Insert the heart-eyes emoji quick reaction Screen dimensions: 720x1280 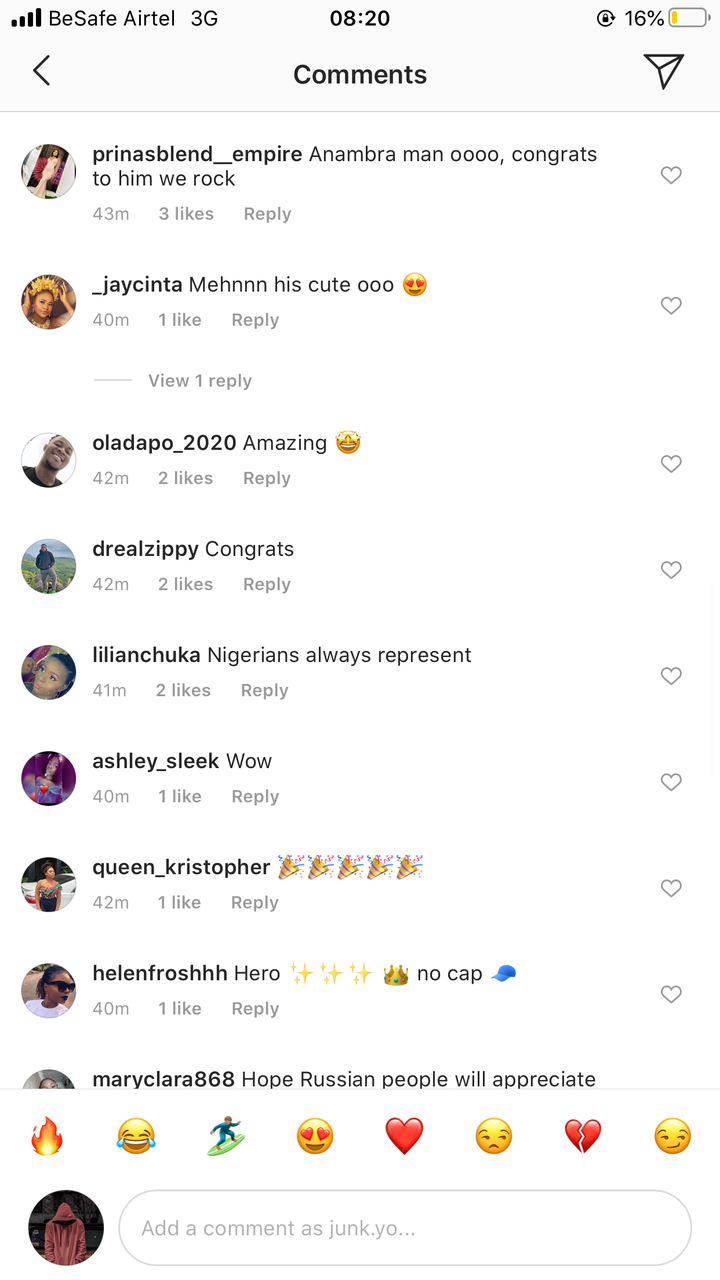tap(315, 1136)
